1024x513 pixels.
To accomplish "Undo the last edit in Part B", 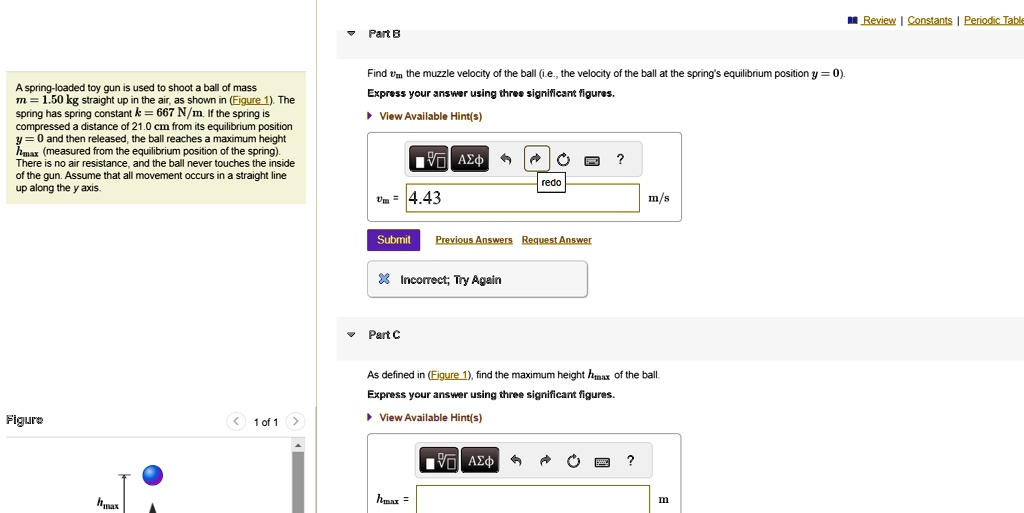I will 506,160.
